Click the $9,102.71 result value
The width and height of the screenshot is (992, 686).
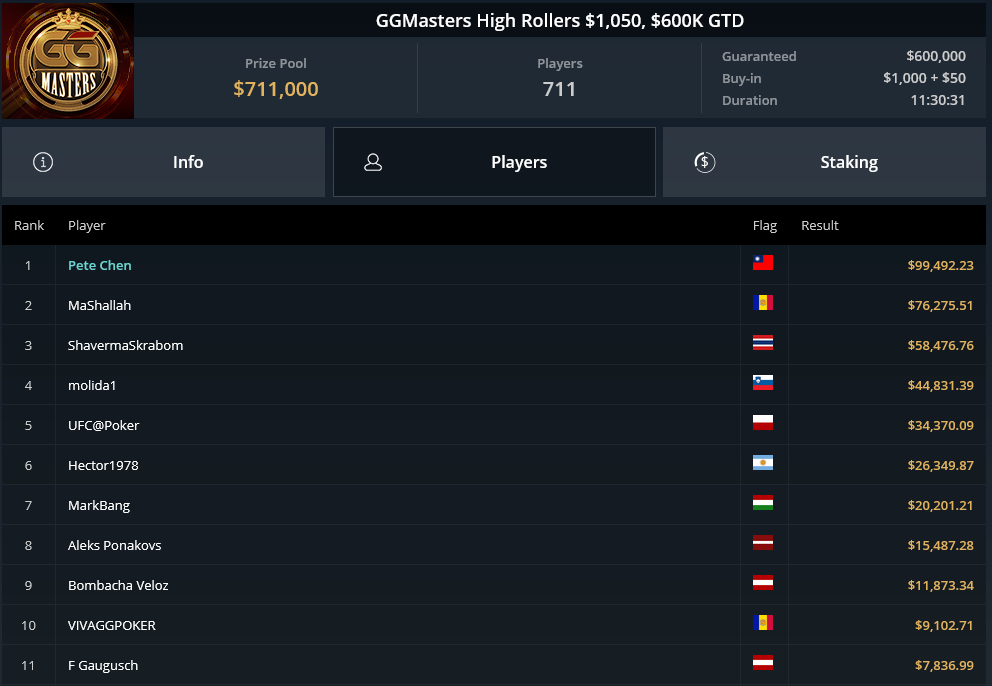coord(944,625)
